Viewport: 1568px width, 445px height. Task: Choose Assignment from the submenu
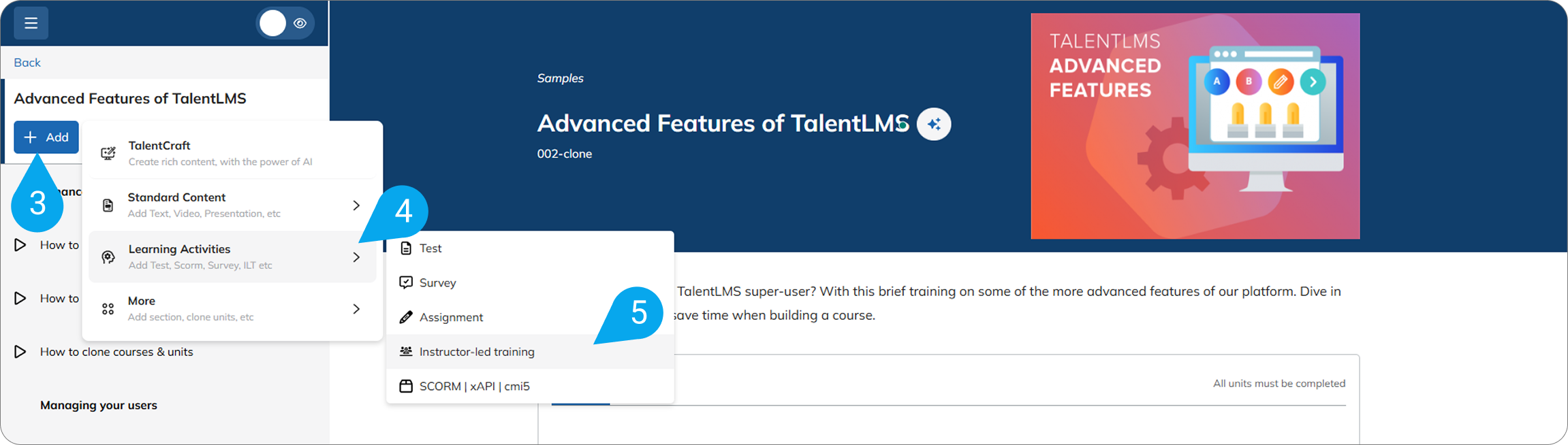pyautogui.click(x=530, y=317)
